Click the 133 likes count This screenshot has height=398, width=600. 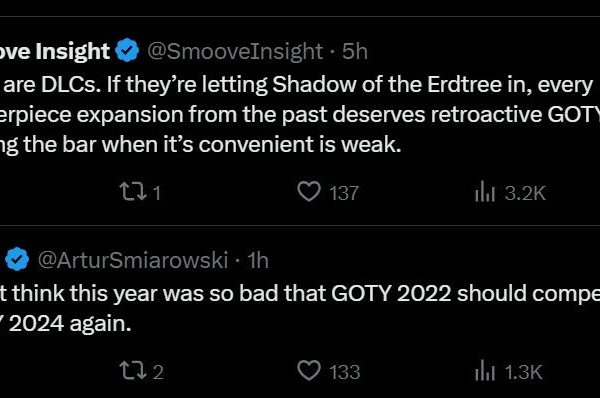pyautogui.click(x=345, y=372)
